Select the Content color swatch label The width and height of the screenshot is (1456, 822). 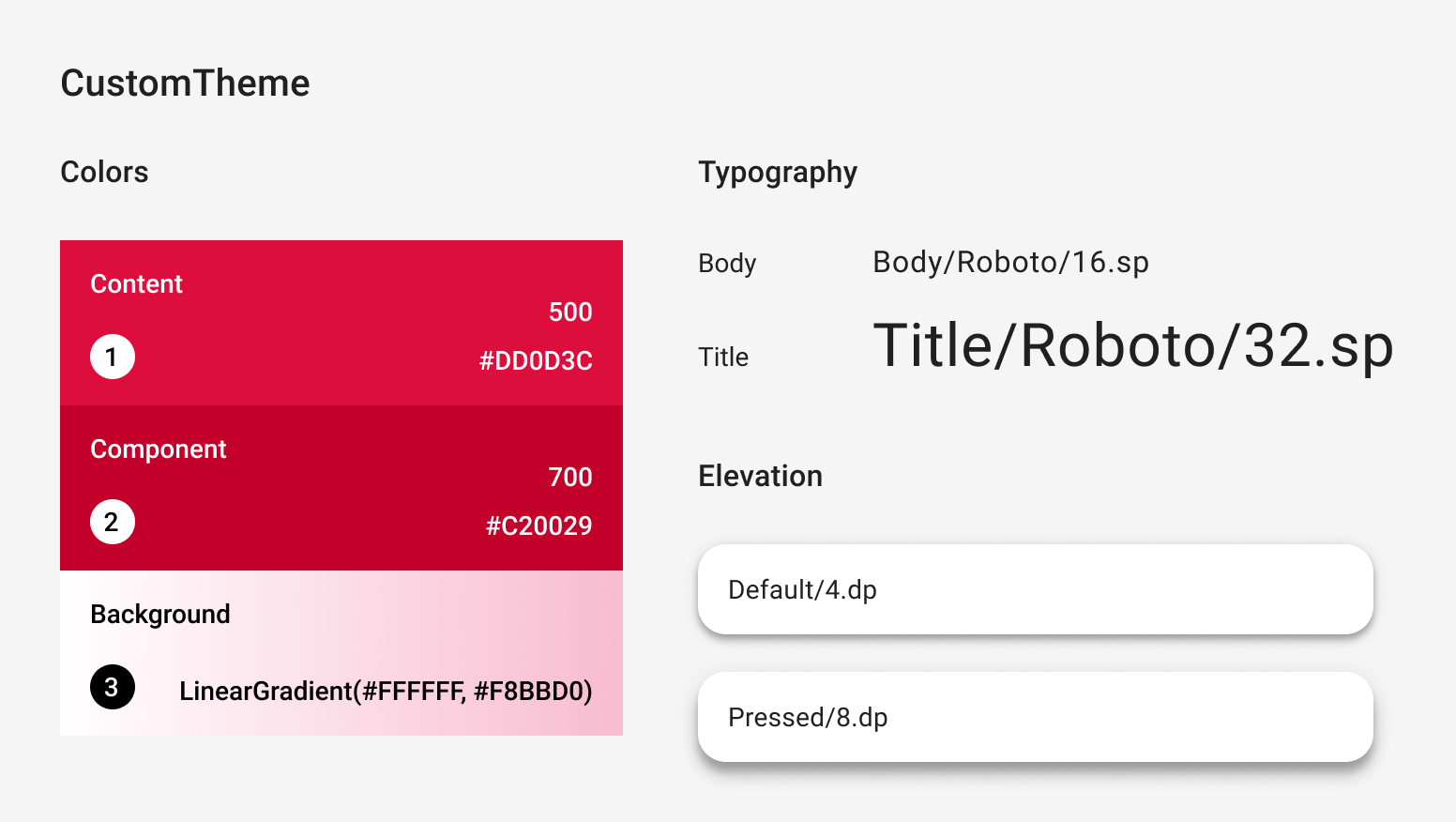[136, 283]
